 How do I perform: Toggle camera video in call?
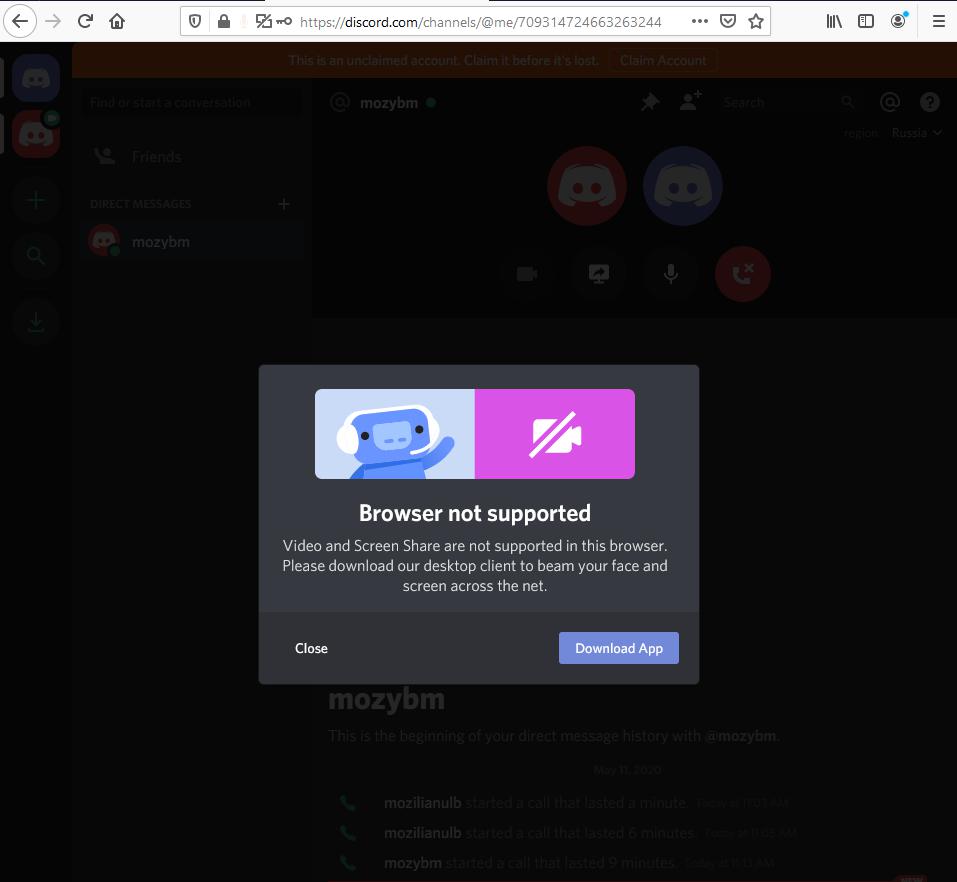coord(527,274)
